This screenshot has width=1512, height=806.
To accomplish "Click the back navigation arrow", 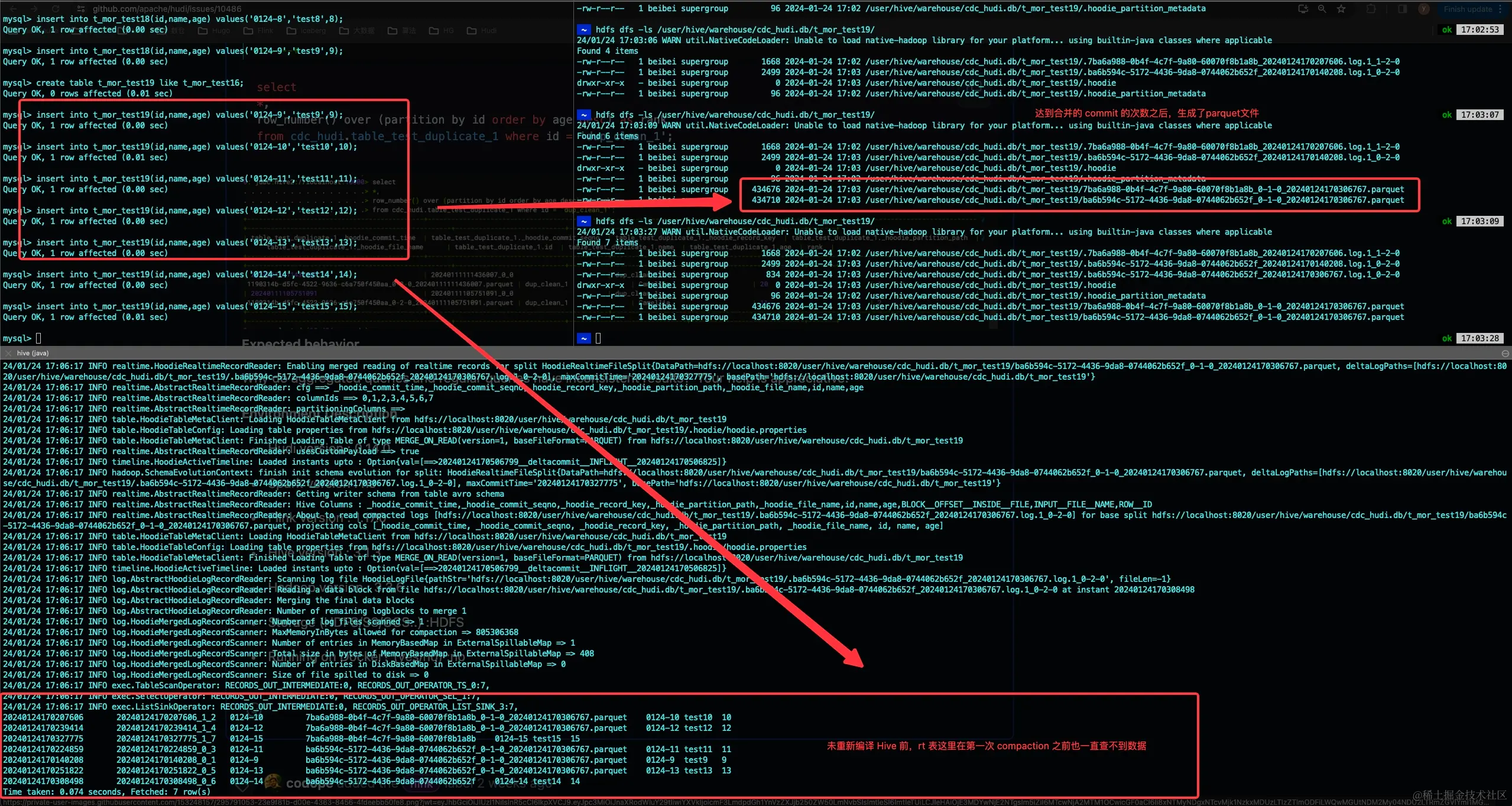I will click(x=14, y=9).
